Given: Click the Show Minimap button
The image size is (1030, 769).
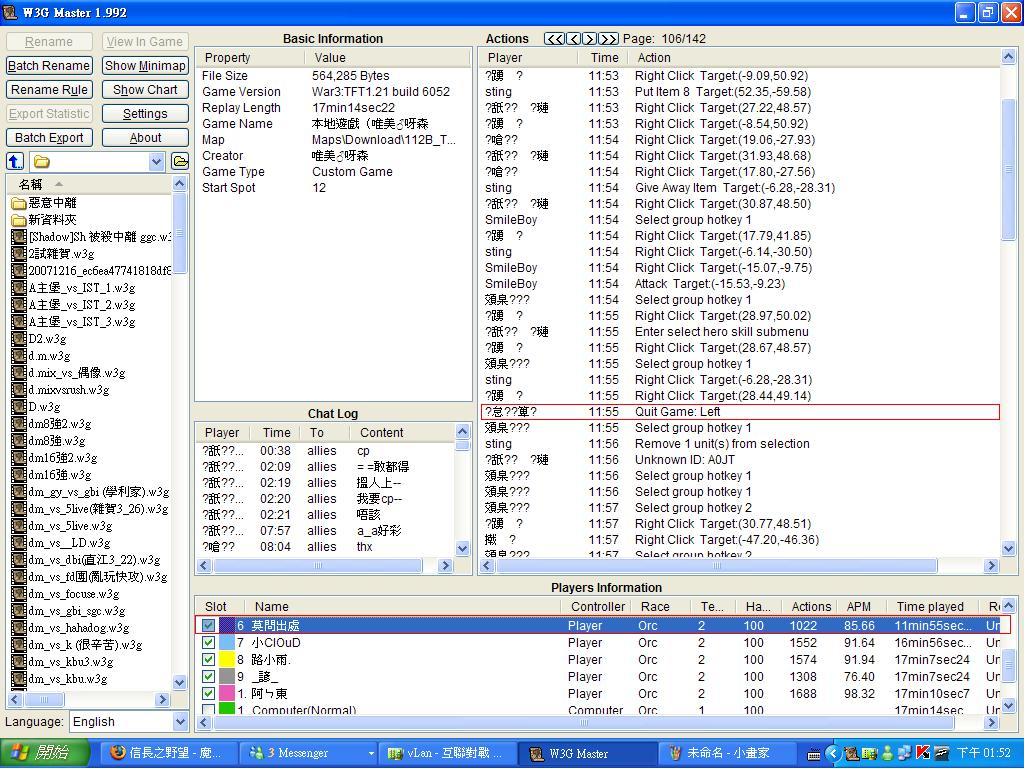Looking at the screenshot, I should [145, 66].
